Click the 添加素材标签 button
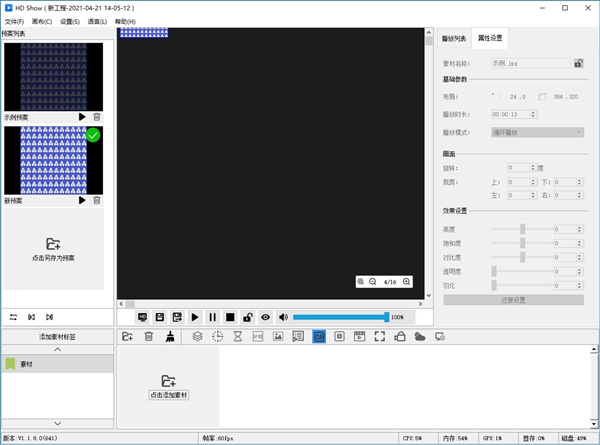This screenshot has height=445, width=600. 56,337
